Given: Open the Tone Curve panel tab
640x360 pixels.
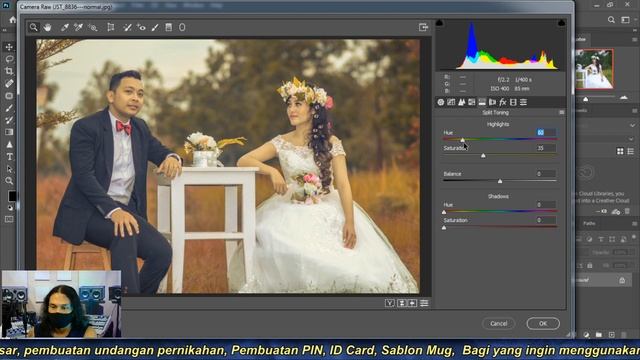Looking at the screenshot, I should 451,102.
